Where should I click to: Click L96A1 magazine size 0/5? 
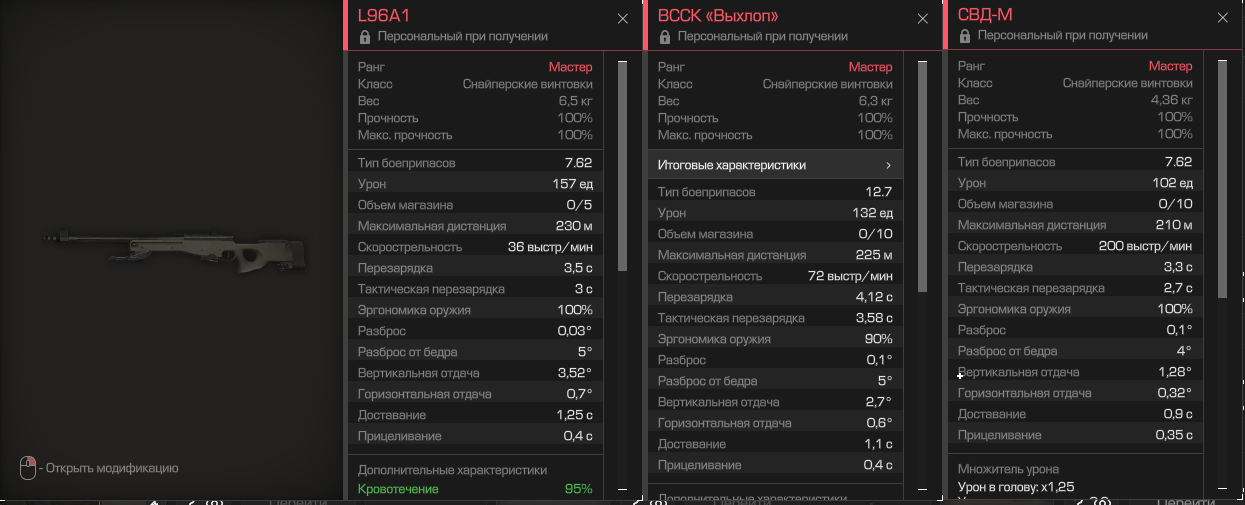(580, 205)
